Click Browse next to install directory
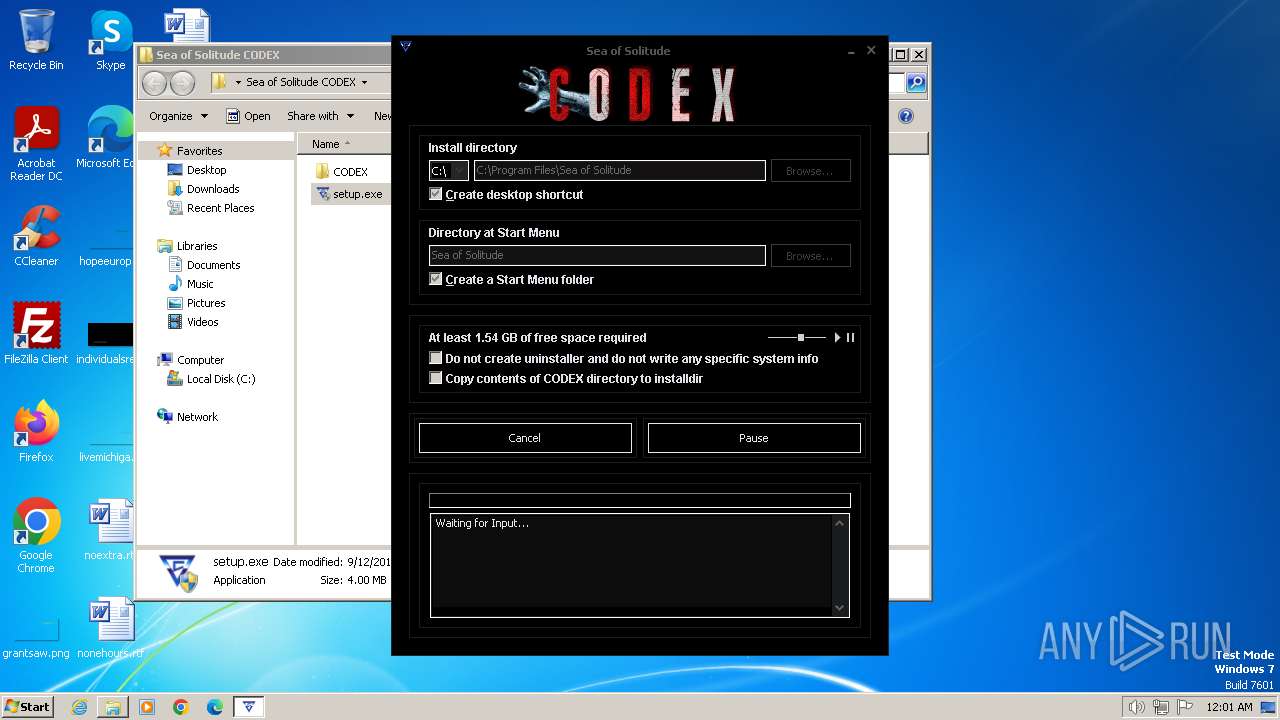 (810, 171)
